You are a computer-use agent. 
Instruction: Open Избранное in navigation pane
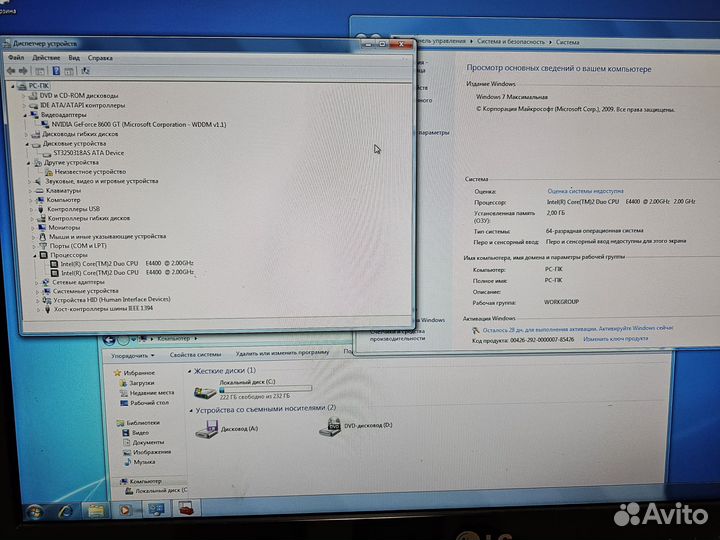(x=139, y=373)
